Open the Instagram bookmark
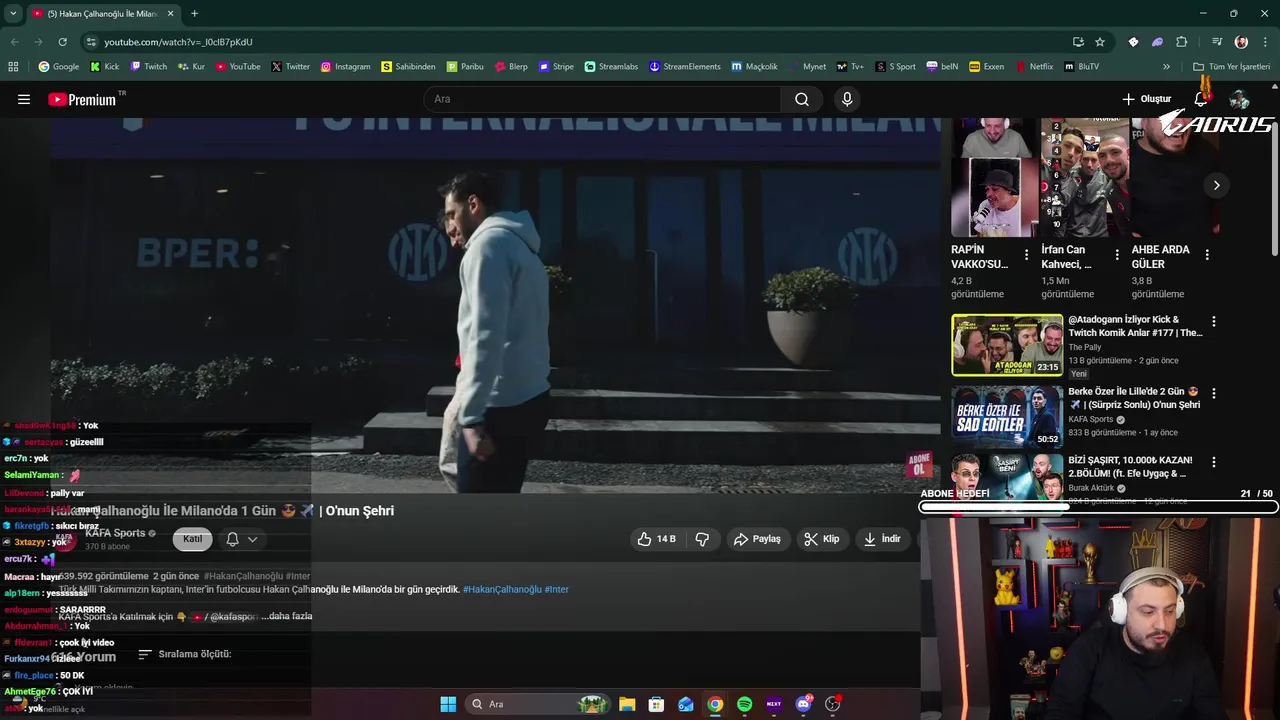 [x=345, y=67]
